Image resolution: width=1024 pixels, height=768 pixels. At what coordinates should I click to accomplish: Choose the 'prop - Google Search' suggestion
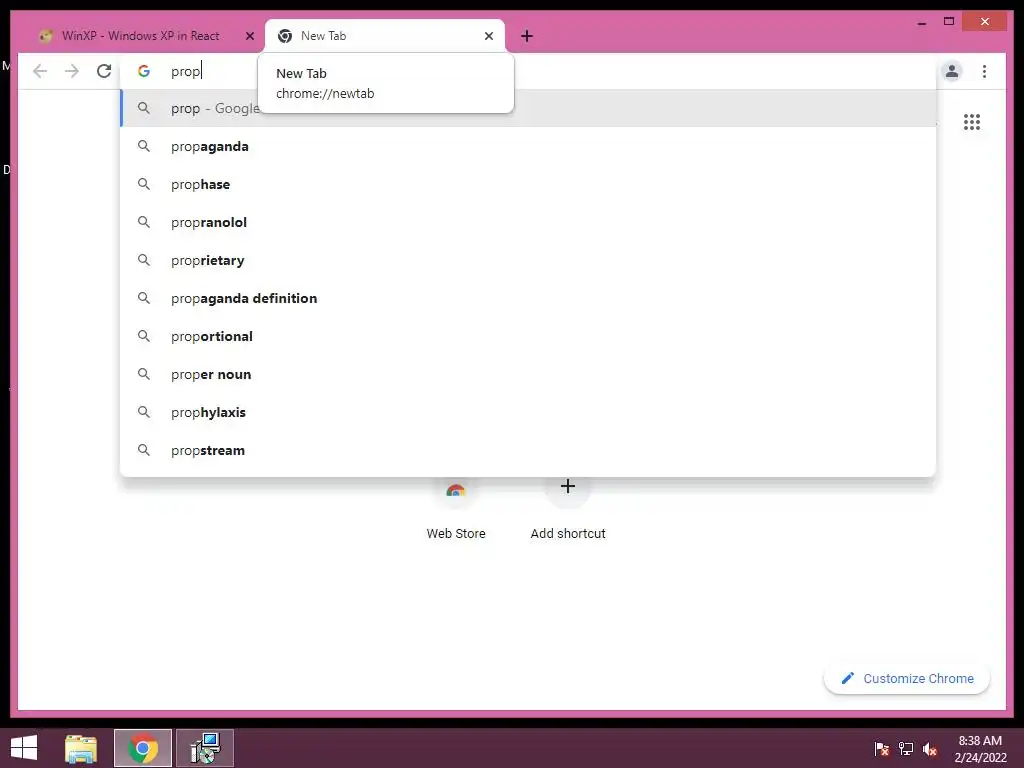tap(528, 108)
